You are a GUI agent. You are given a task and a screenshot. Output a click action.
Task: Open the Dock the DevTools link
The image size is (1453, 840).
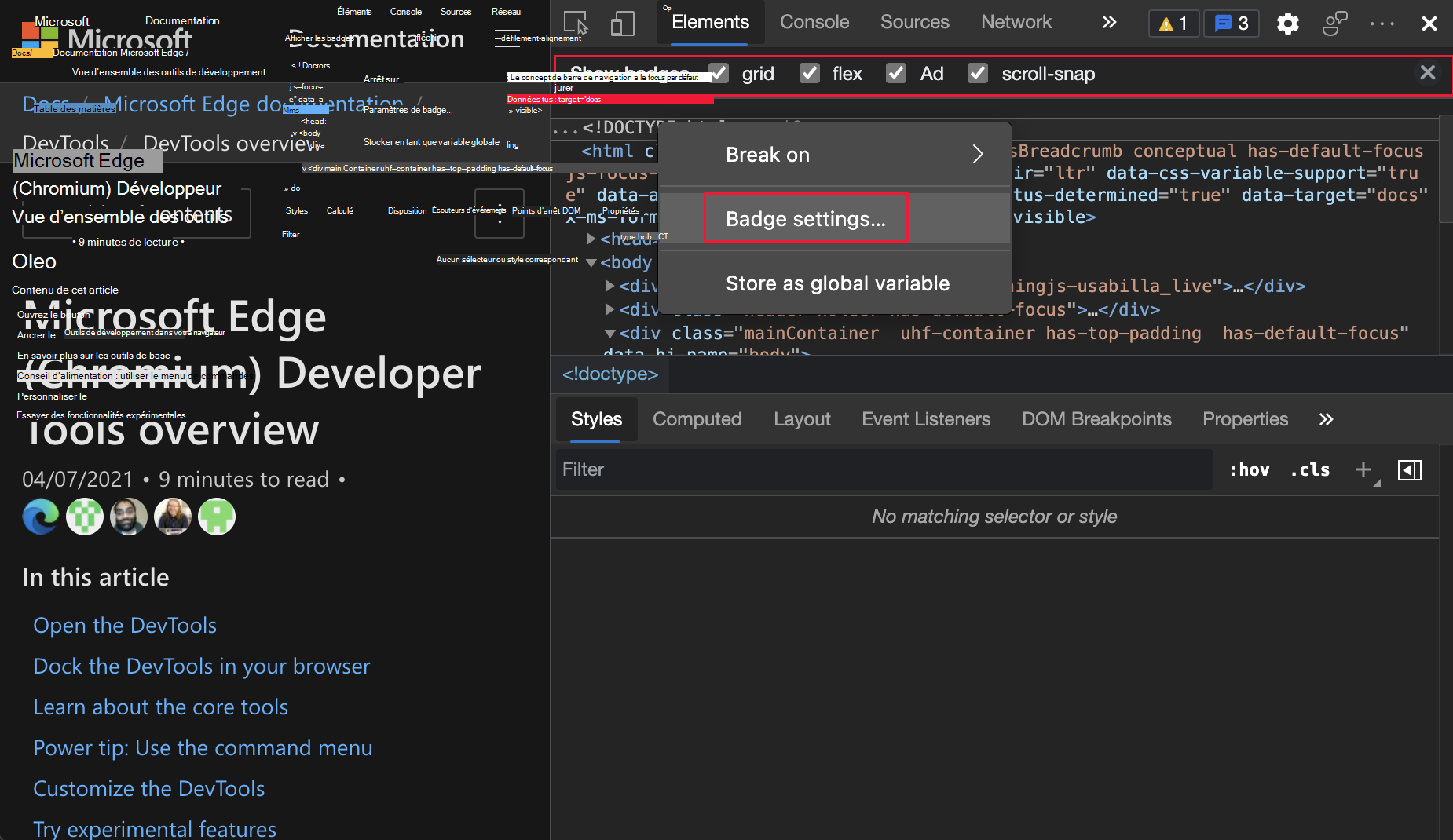tap(201, 666)
